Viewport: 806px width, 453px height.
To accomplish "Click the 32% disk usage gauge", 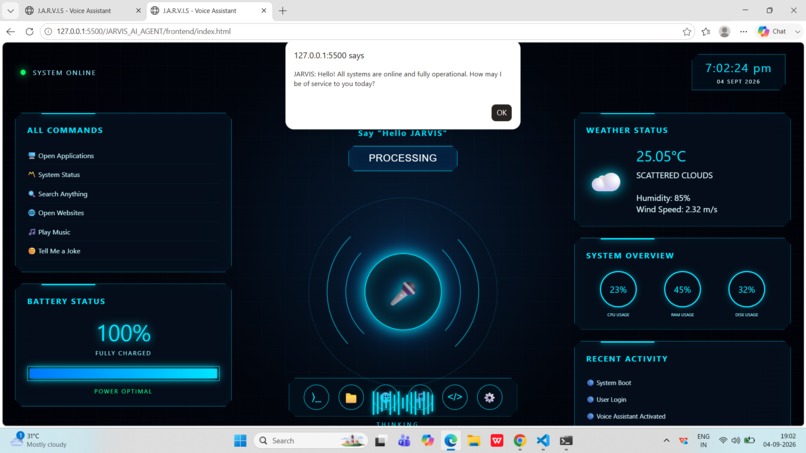I will point(746,289).
